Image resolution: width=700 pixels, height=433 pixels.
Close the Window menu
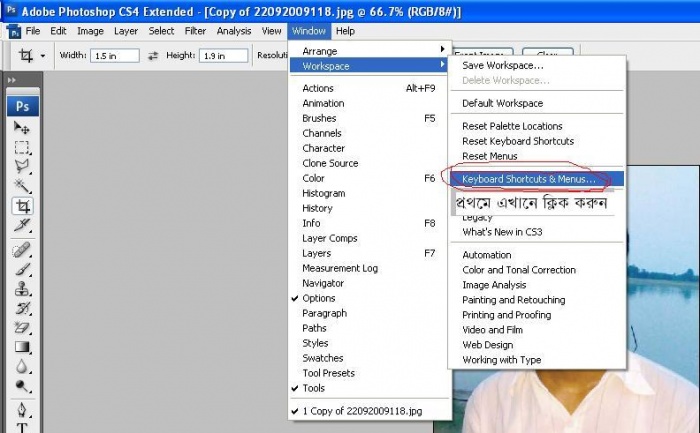tap(309, 31)
